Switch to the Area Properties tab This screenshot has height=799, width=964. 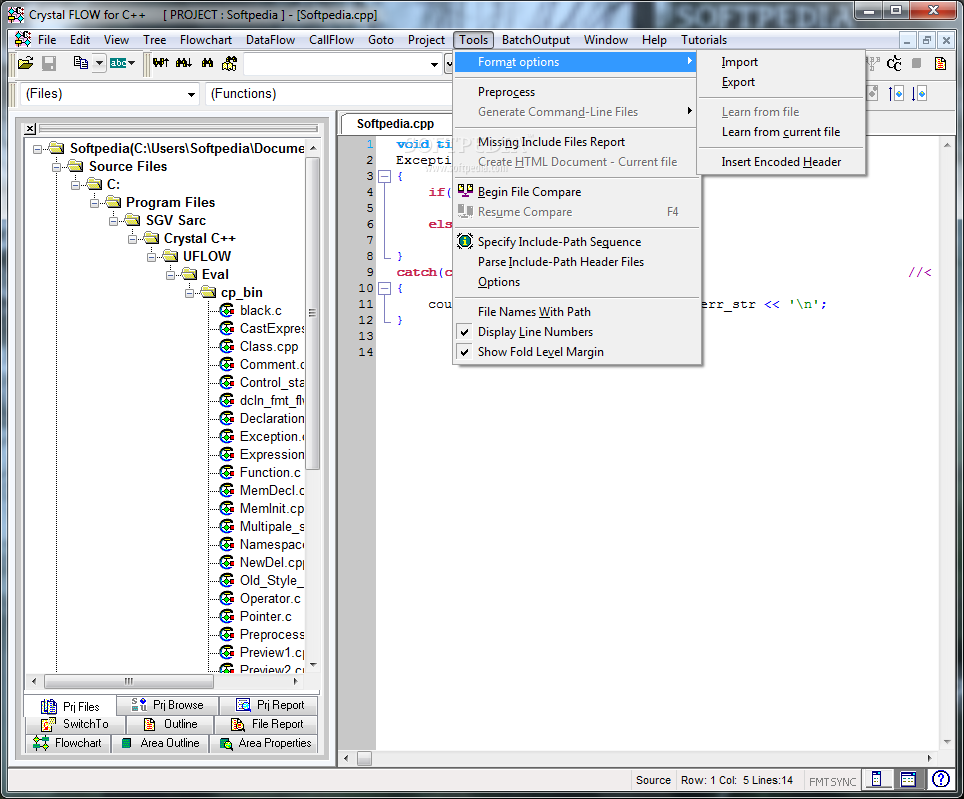[x=265, y=743]
